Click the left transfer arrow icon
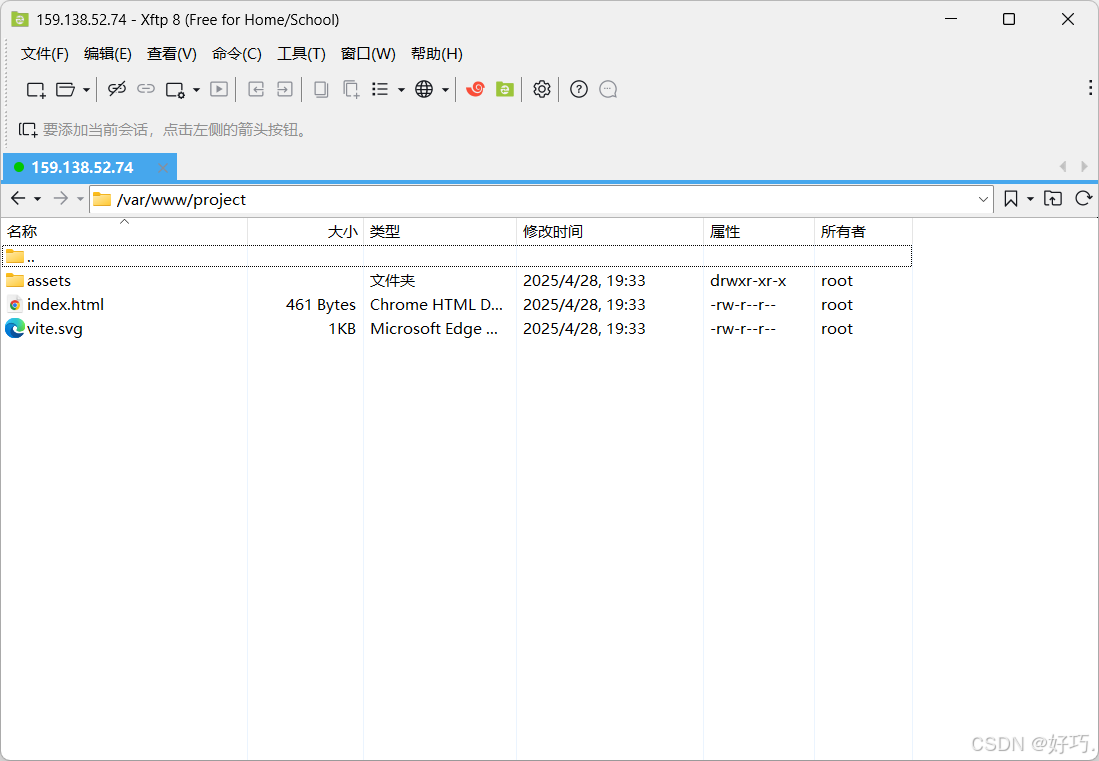The width and height of the screenshot is (1099, 761). [256, 89]
